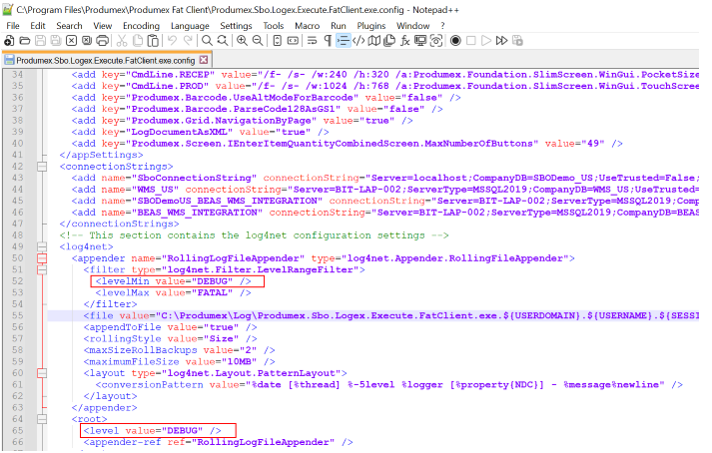
Task: Zoom in with the plus magnifier
Action: click(242, 41)
